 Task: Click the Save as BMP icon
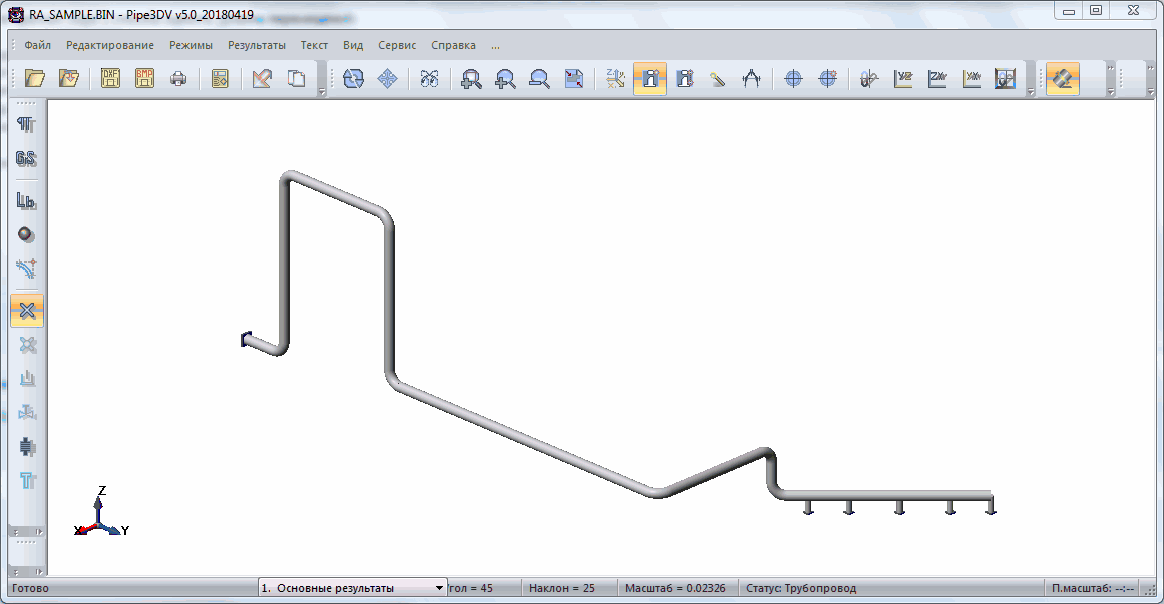tap(145, 79)
